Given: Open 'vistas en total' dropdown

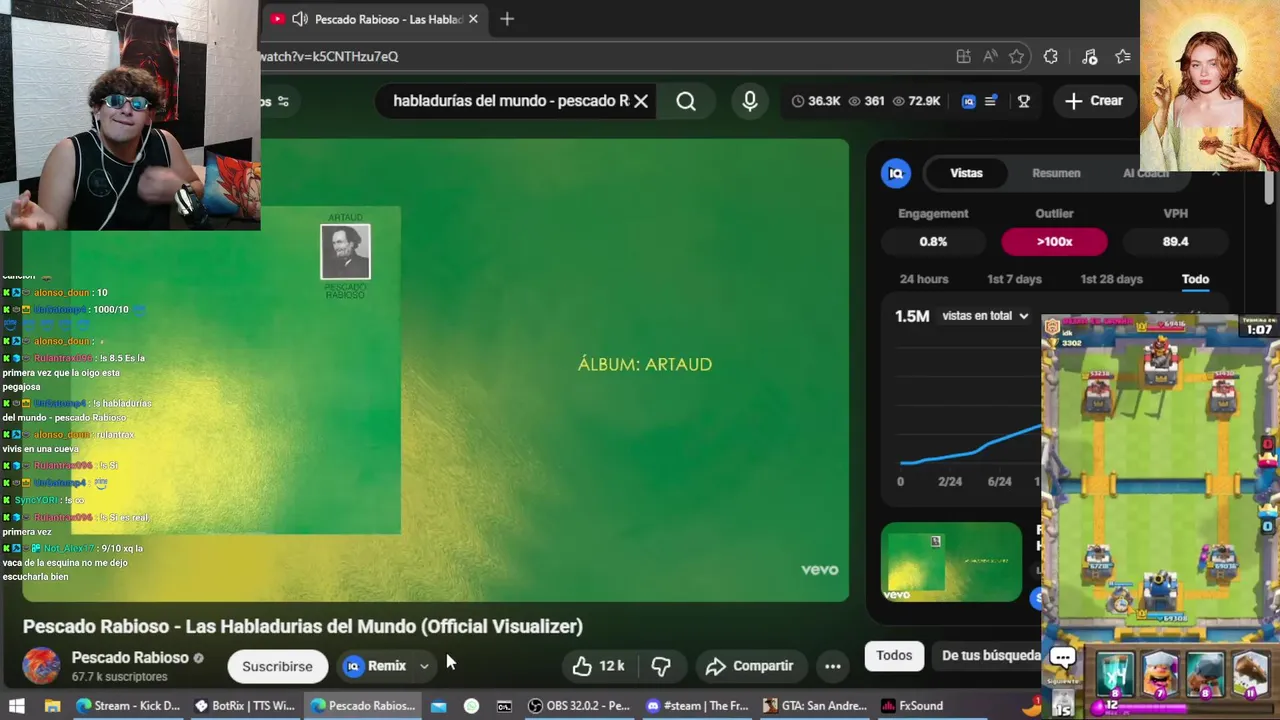Looking at the screenshot, I should coord(985,316).
